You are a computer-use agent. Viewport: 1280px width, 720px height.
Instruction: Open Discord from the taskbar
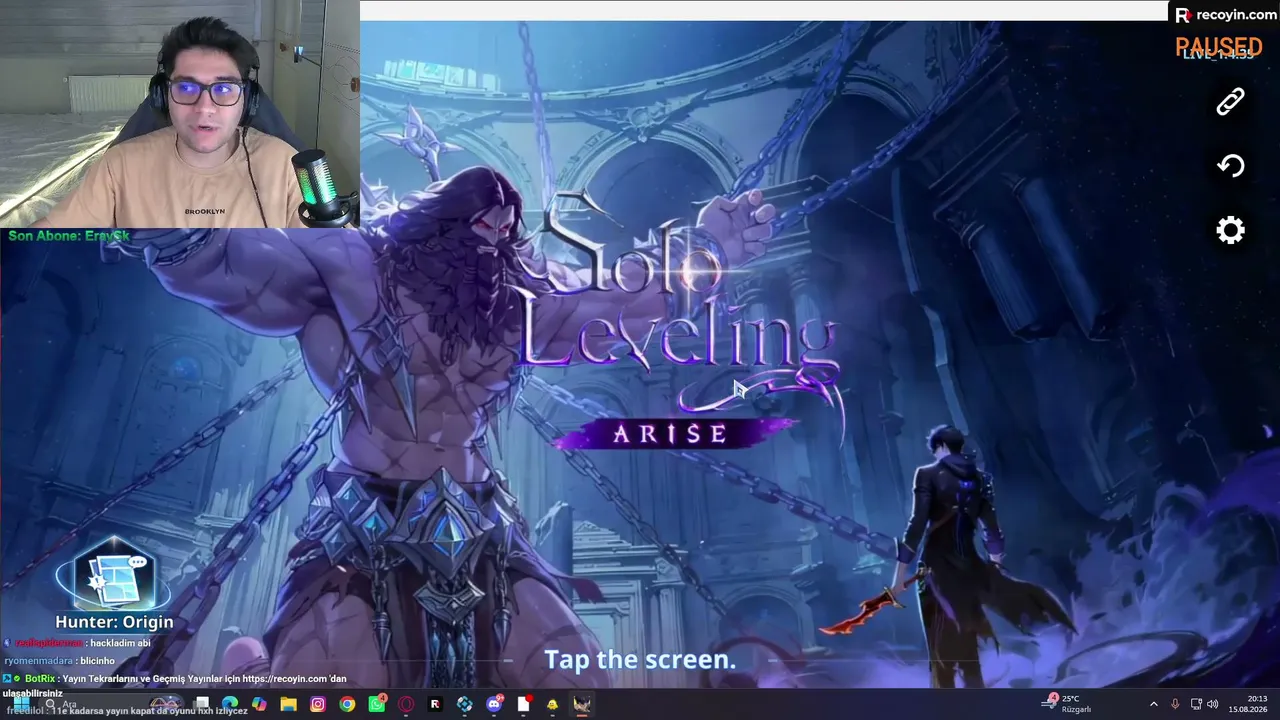[x=494, y=704]
